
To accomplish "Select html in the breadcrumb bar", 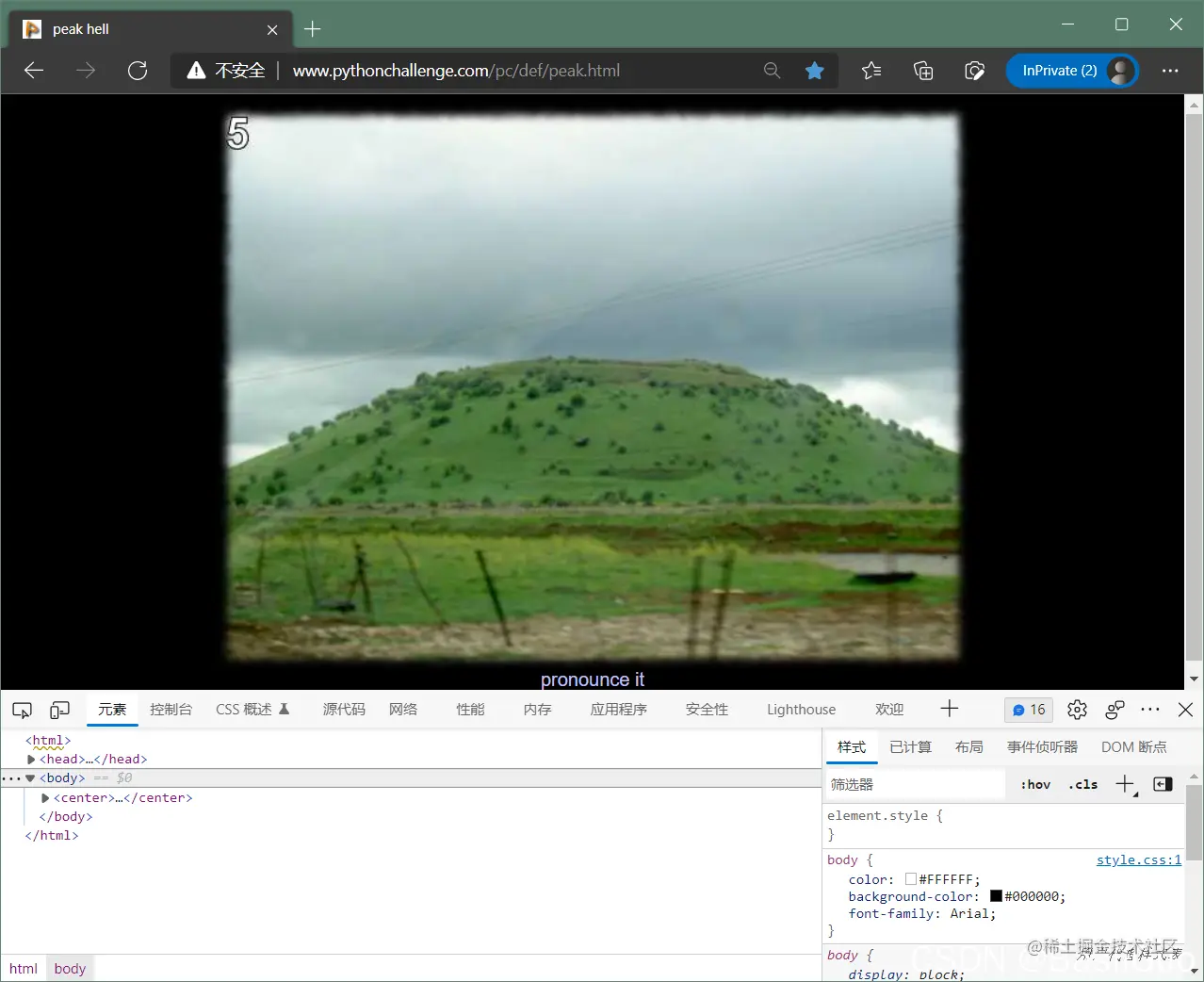I will tap(24, 969).
